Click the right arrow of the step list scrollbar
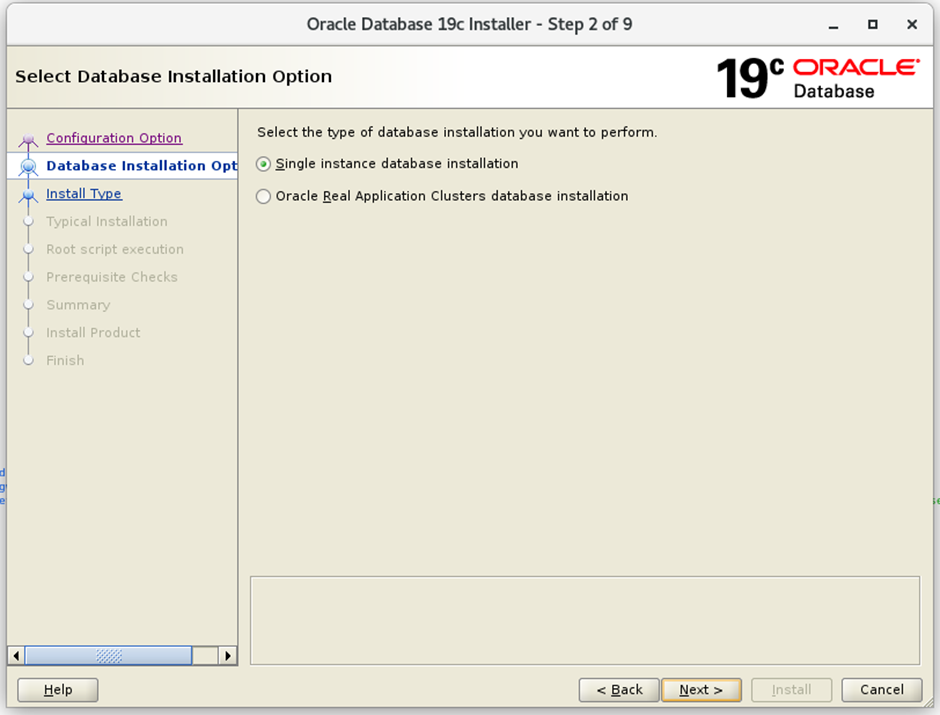Viewport: 940px width, 715px height. pos(227,656)
